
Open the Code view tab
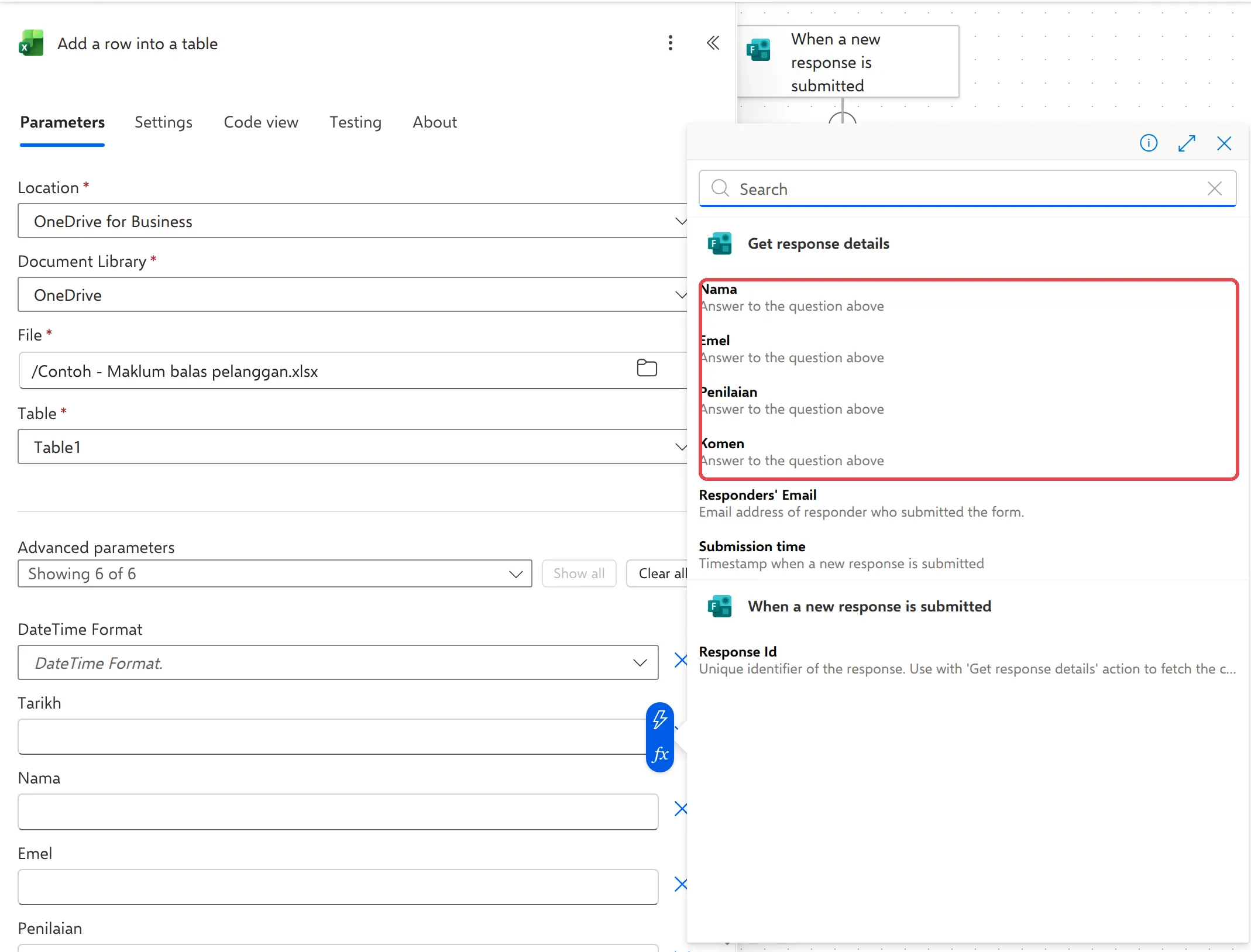pos(261,122)
